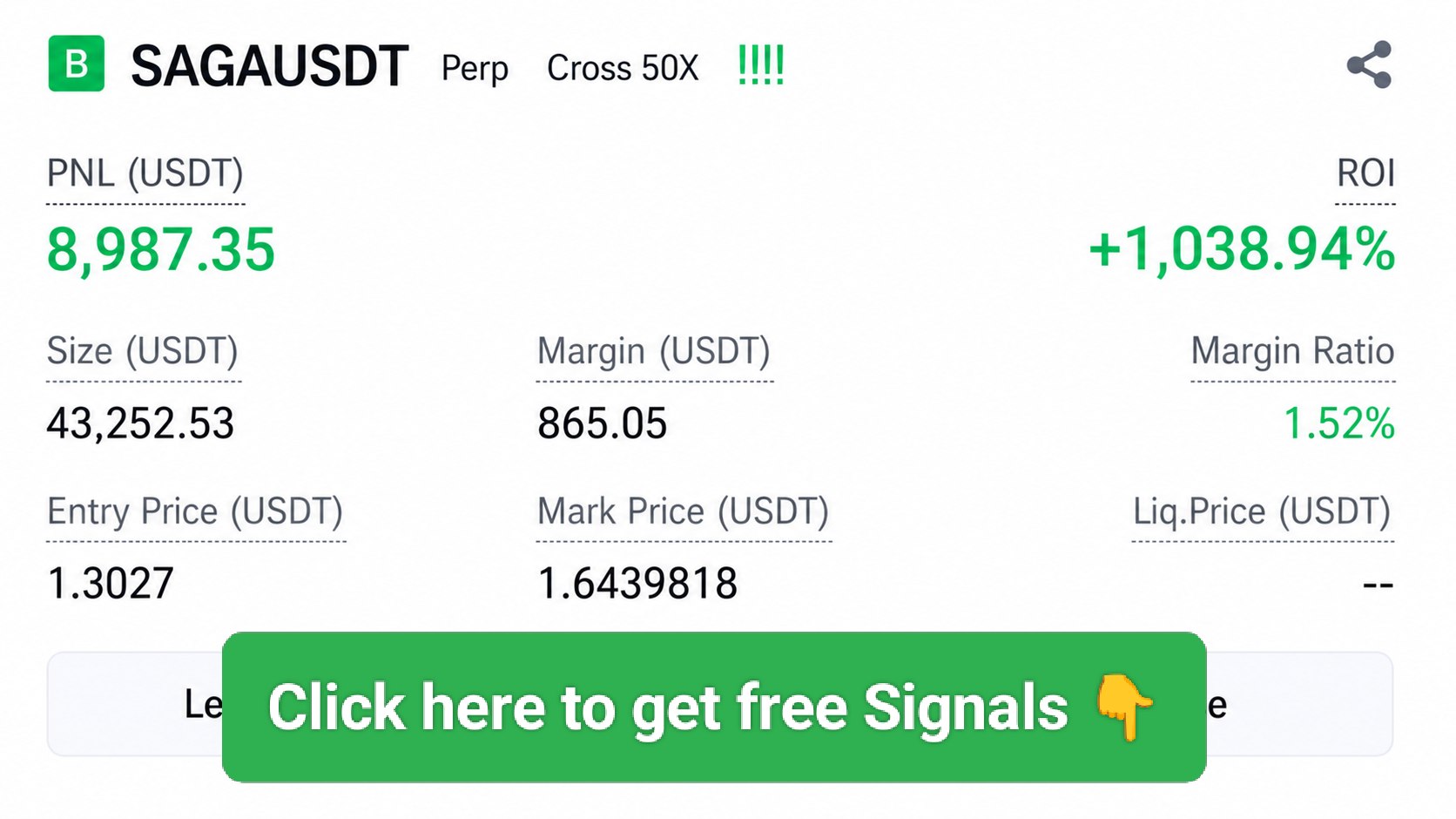Open the SAGAUSDT pair title

270,66
